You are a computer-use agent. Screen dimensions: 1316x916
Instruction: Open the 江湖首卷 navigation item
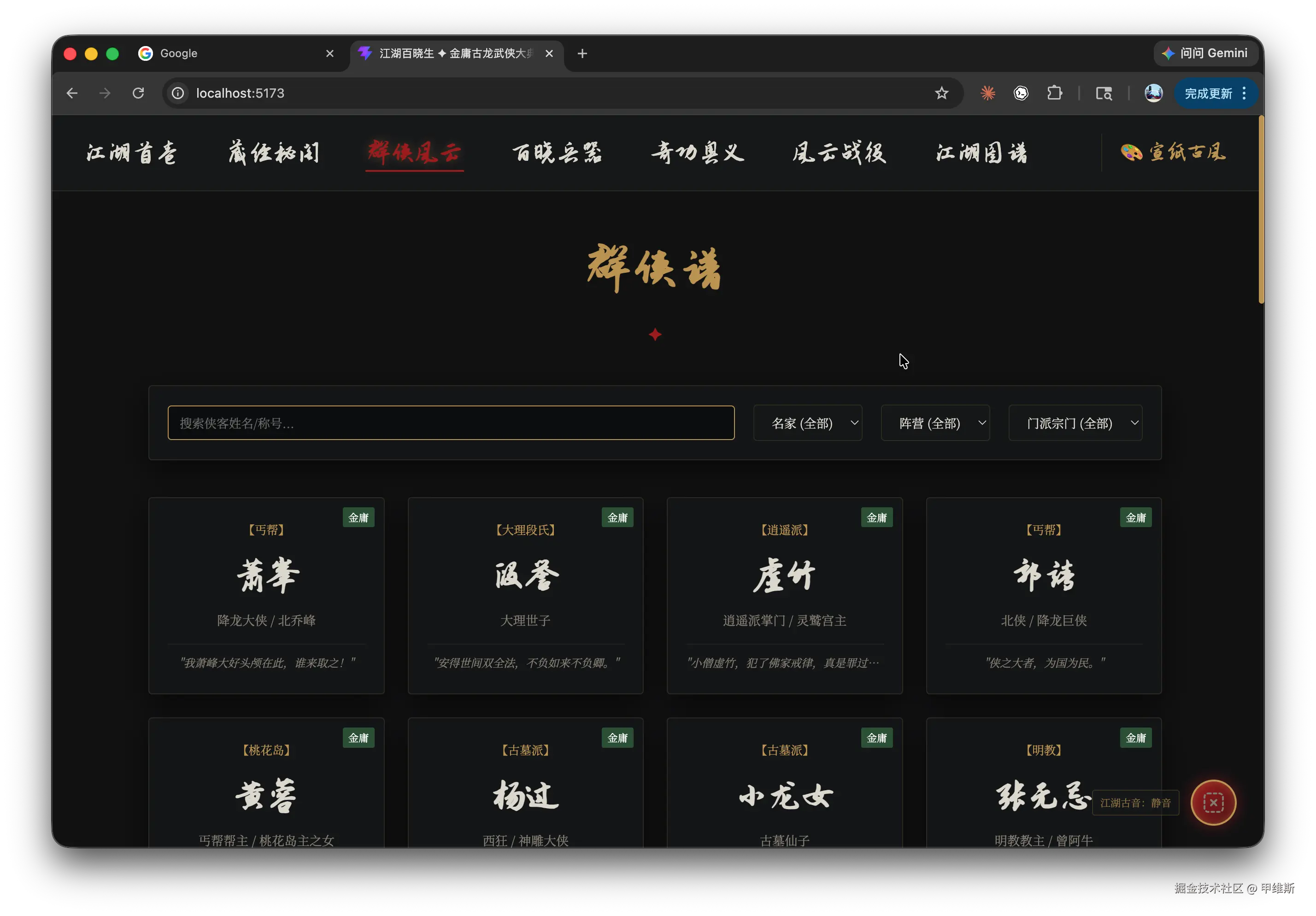(x=132, y=153)
